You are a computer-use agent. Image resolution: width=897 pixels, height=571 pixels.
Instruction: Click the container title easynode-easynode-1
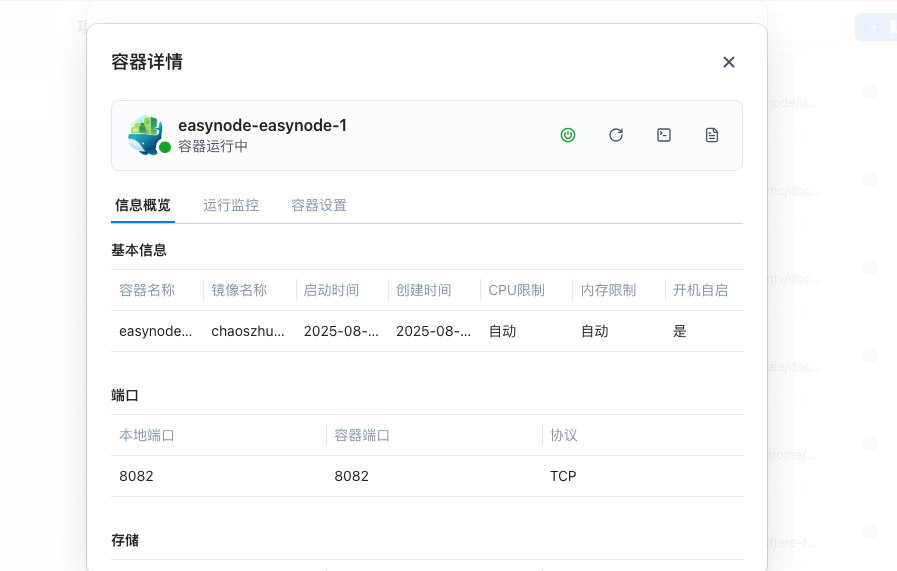[x=262, y=125]
